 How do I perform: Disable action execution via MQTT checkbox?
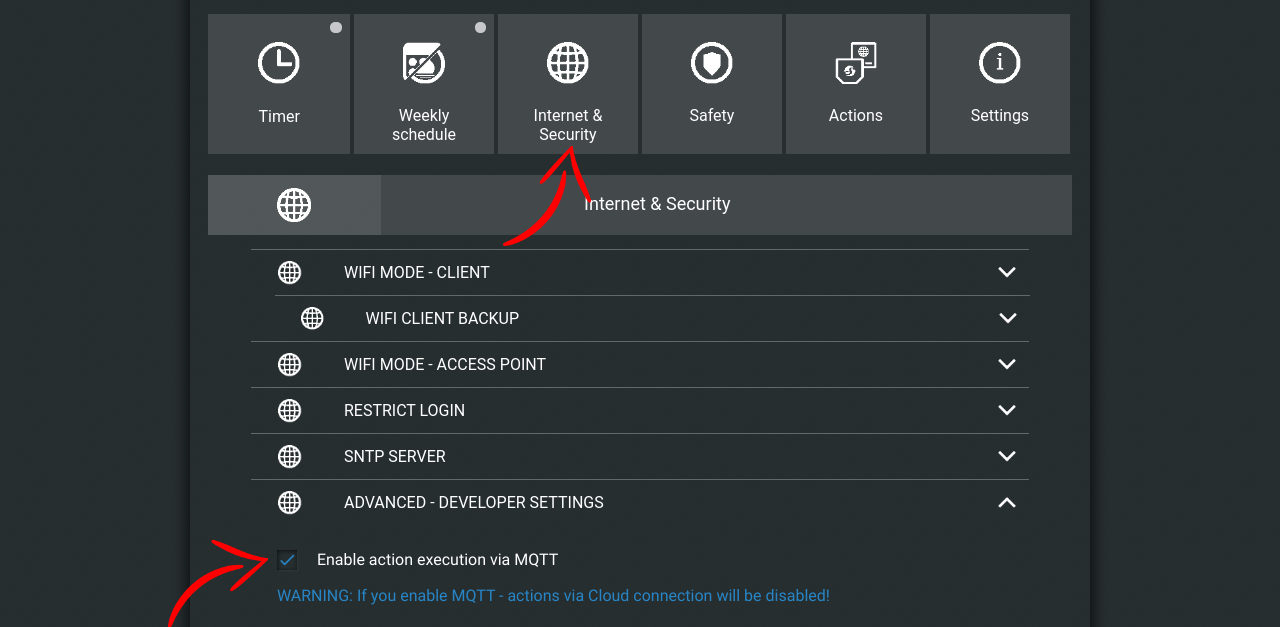(x=287, y=560)
